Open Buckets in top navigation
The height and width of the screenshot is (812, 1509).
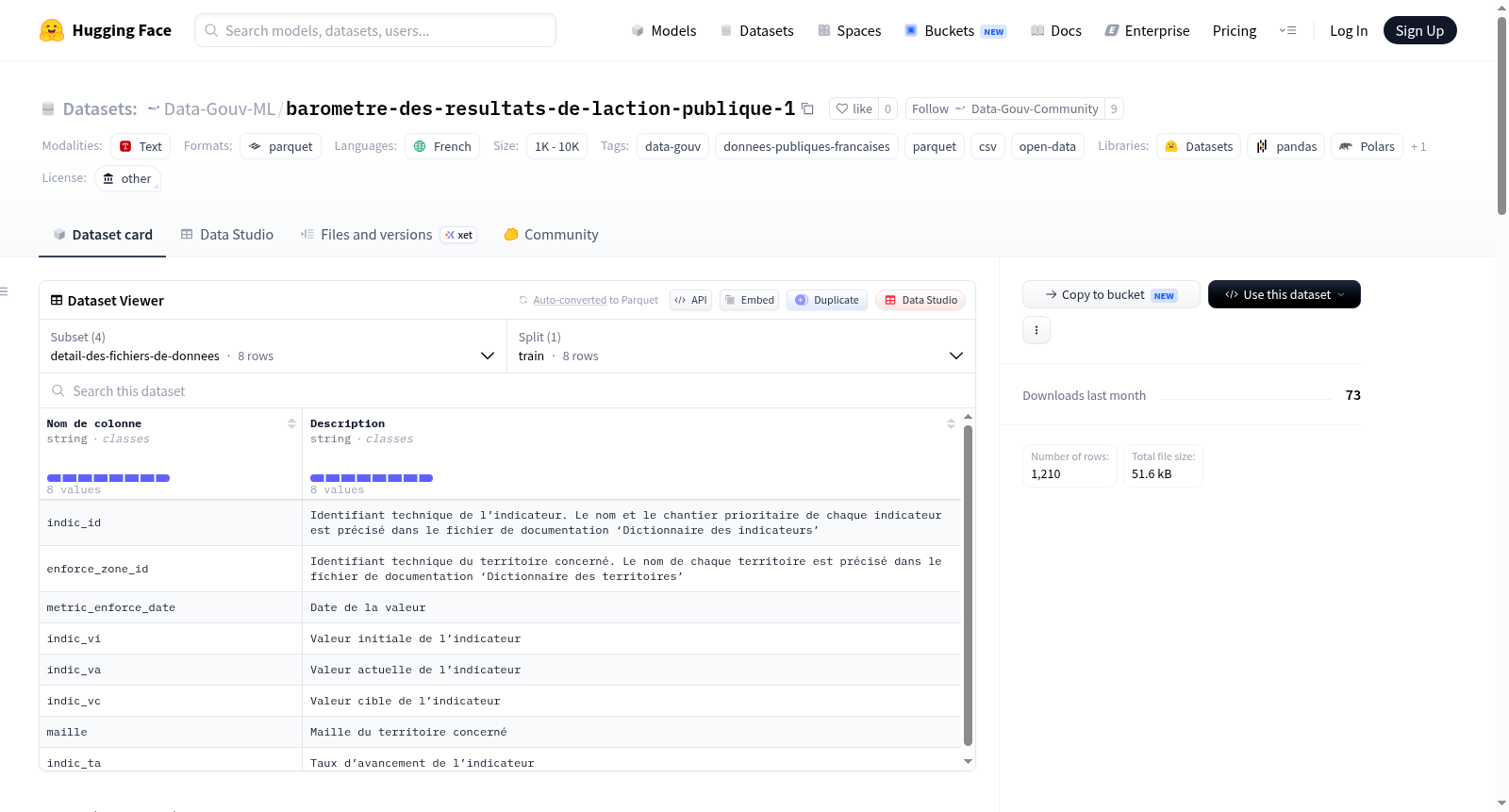coord(955,30)
